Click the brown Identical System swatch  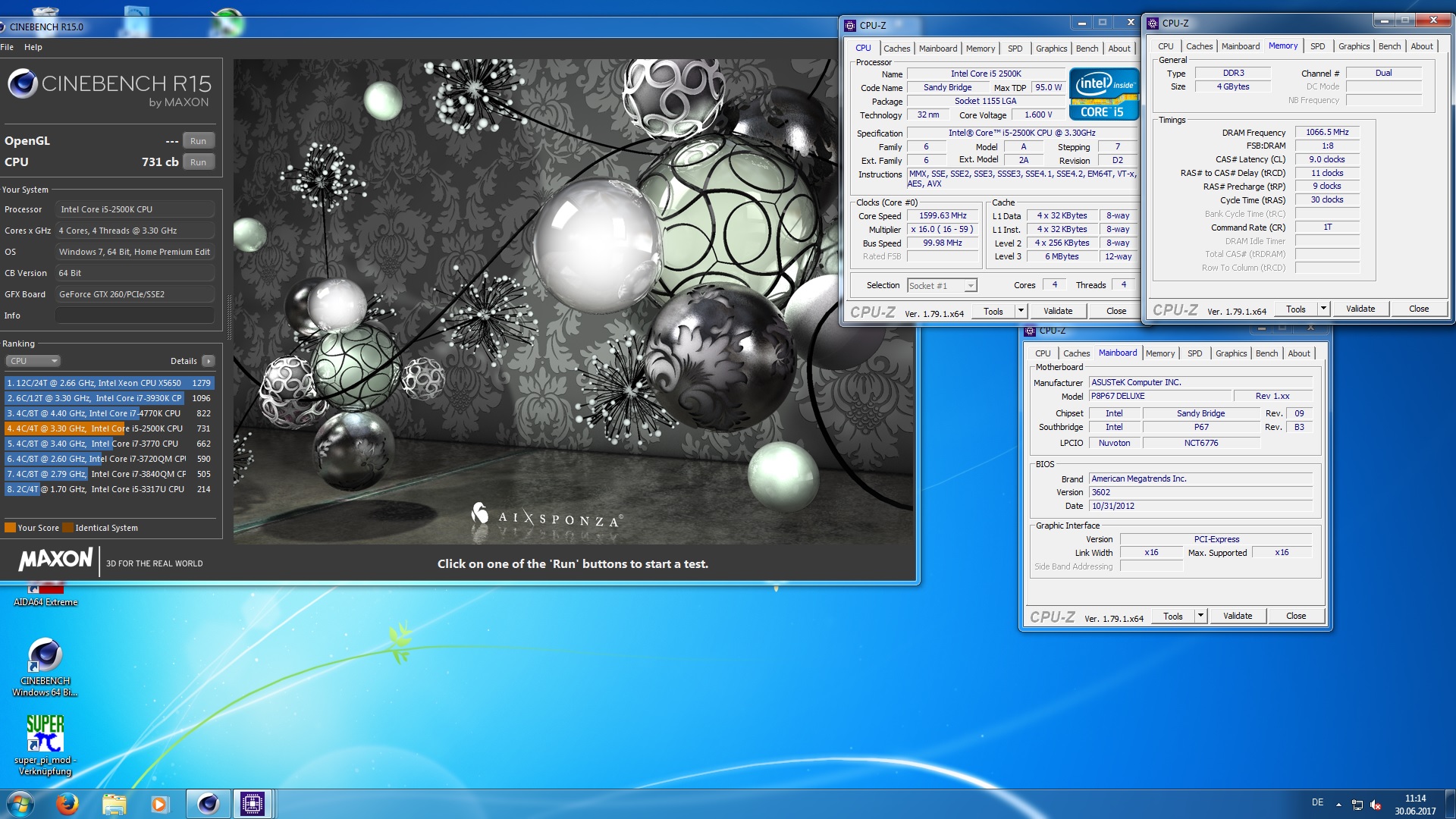[68, 528]
